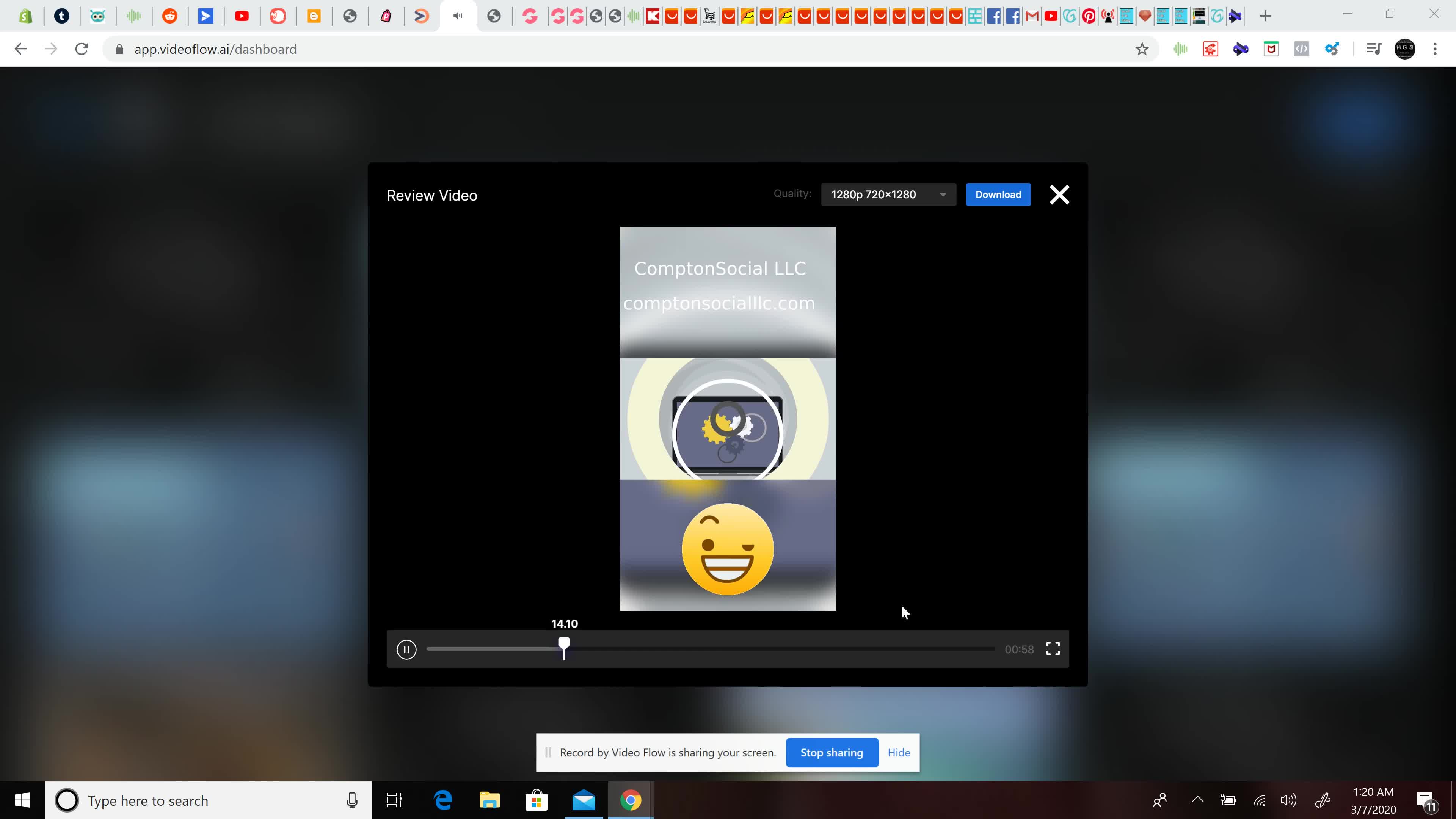Open the red gear extension icon
The height and width of the screenshot is (819, 1456).
coord(1211,49)
